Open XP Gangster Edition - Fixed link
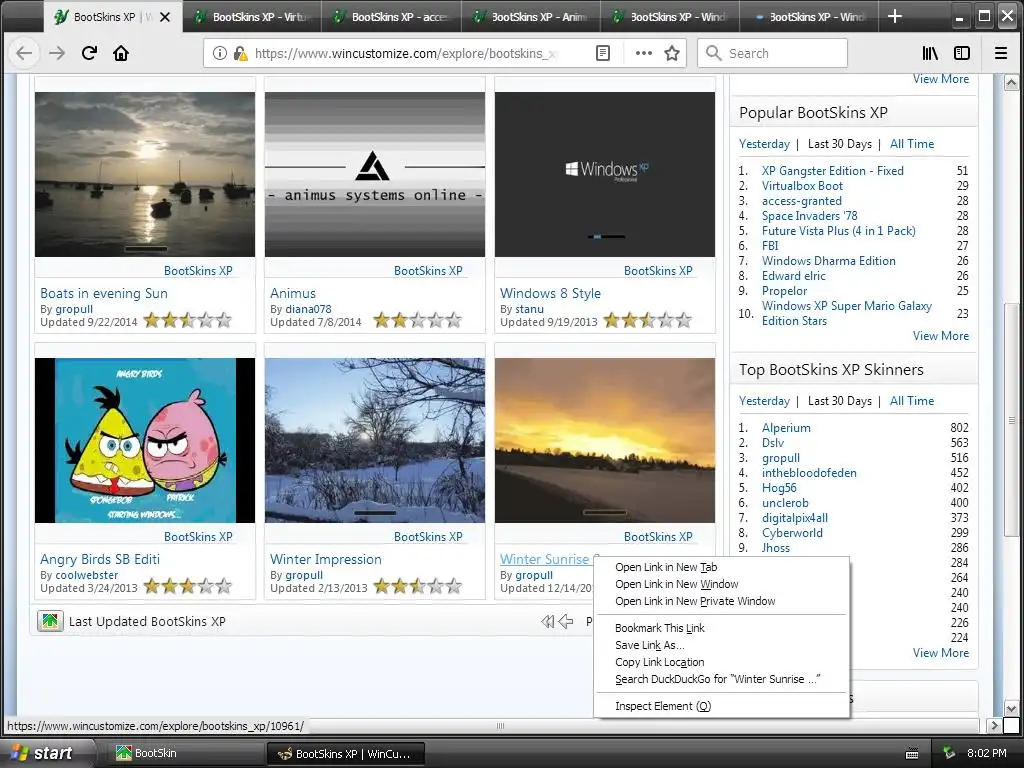1024x768 pixels. pos(833,170)
